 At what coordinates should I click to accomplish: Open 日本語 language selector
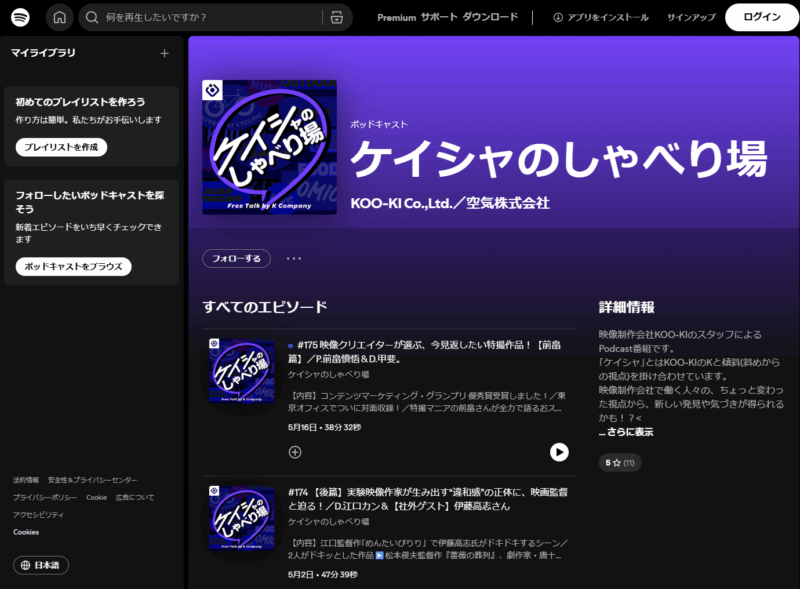tap(40, 565)
